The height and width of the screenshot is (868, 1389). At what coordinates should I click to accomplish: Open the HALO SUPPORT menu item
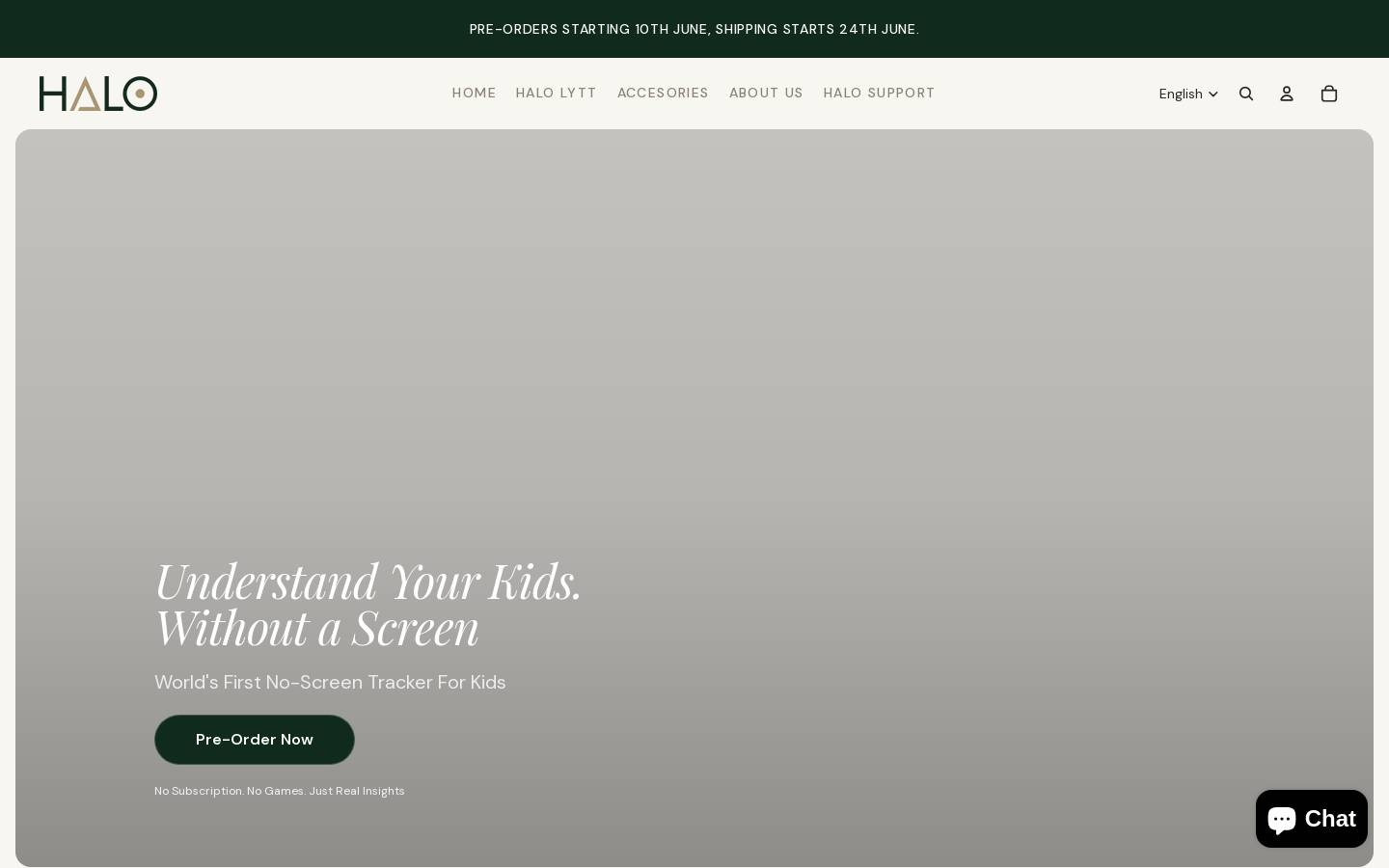click(879, 93)
